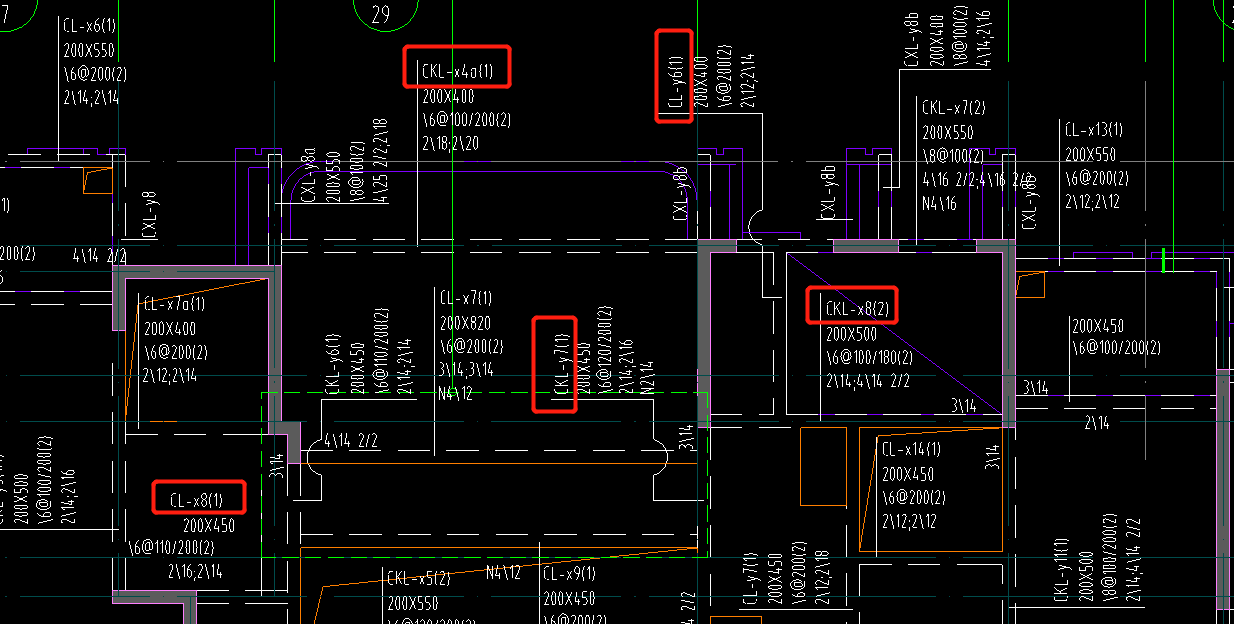
Task: Select the CL-x8(1) beam label
Action: (196, 500)
